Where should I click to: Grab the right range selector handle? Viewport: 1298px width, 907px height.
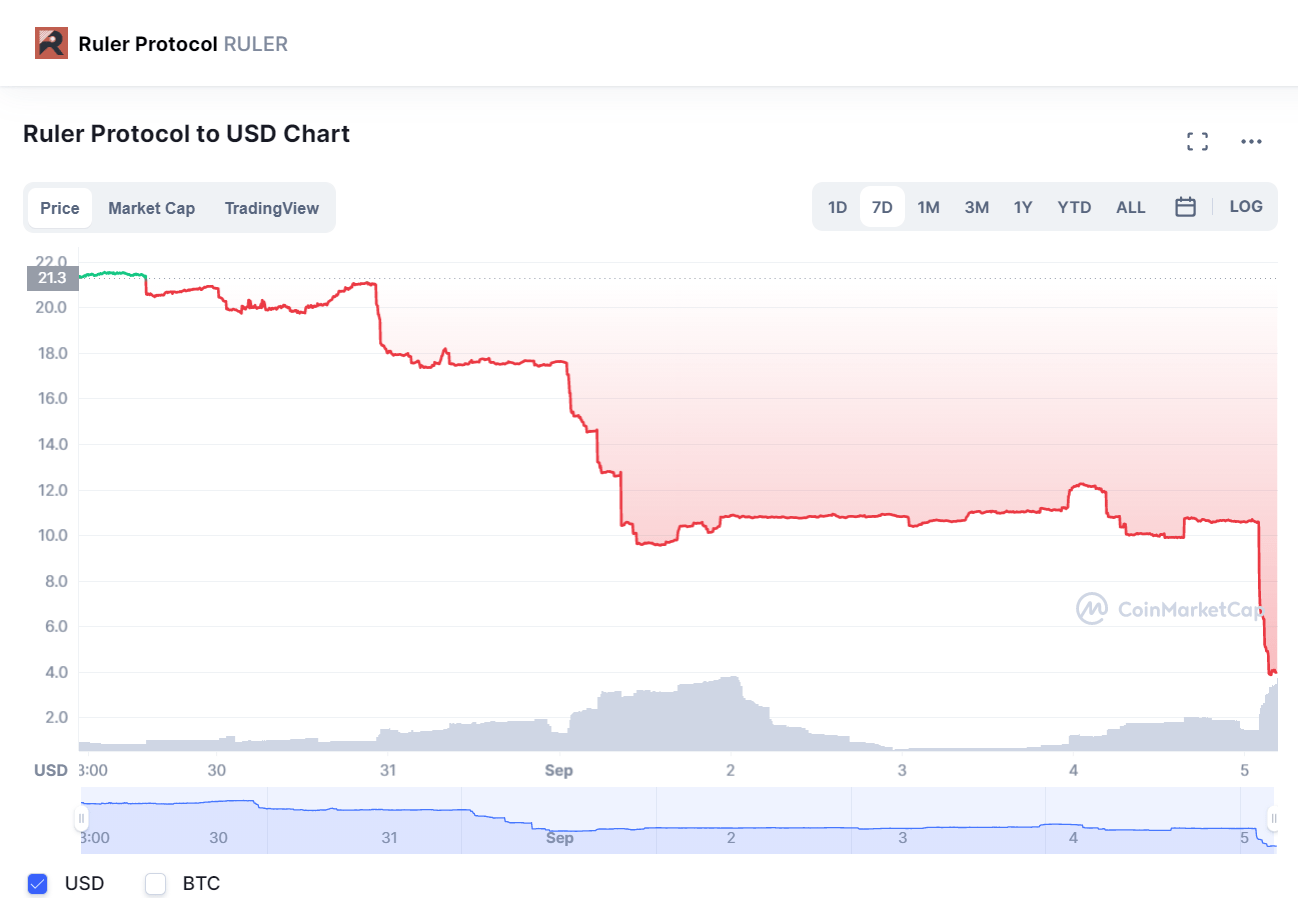1273,818
